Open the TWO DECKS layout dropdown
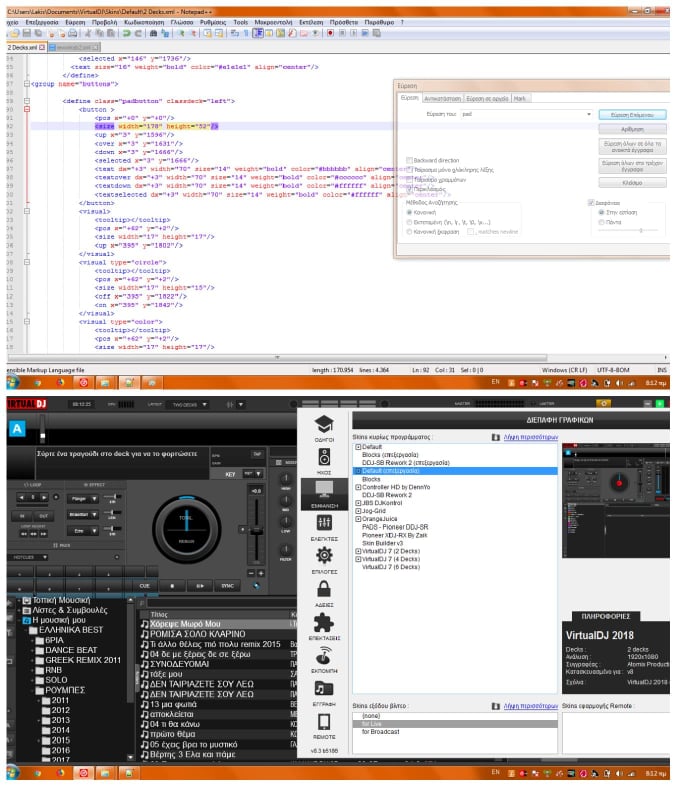677x787 pixels. (190, 404)
